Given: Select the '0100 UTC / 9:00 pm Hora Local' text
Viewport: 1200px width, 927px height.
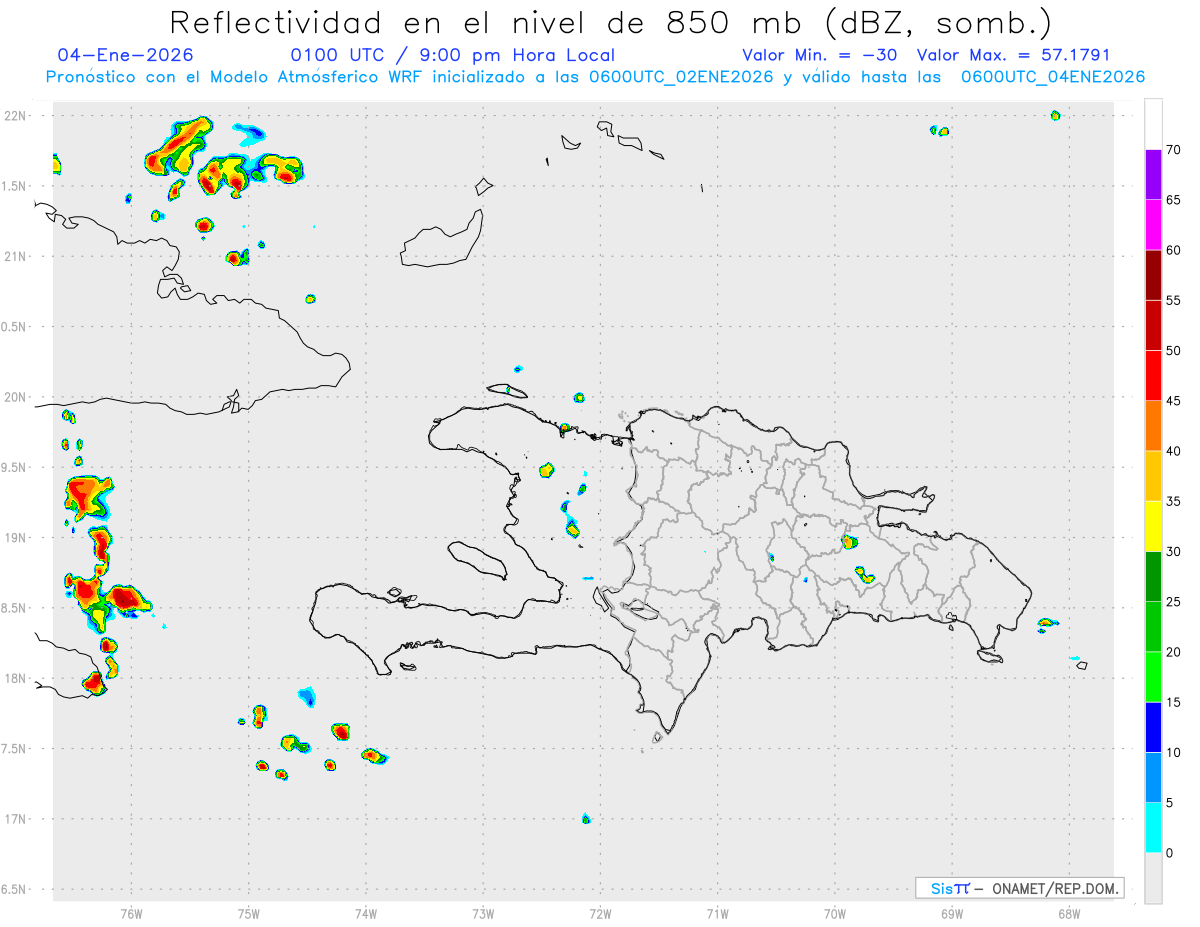Looking at the screenshot, I should click(453, 55).
